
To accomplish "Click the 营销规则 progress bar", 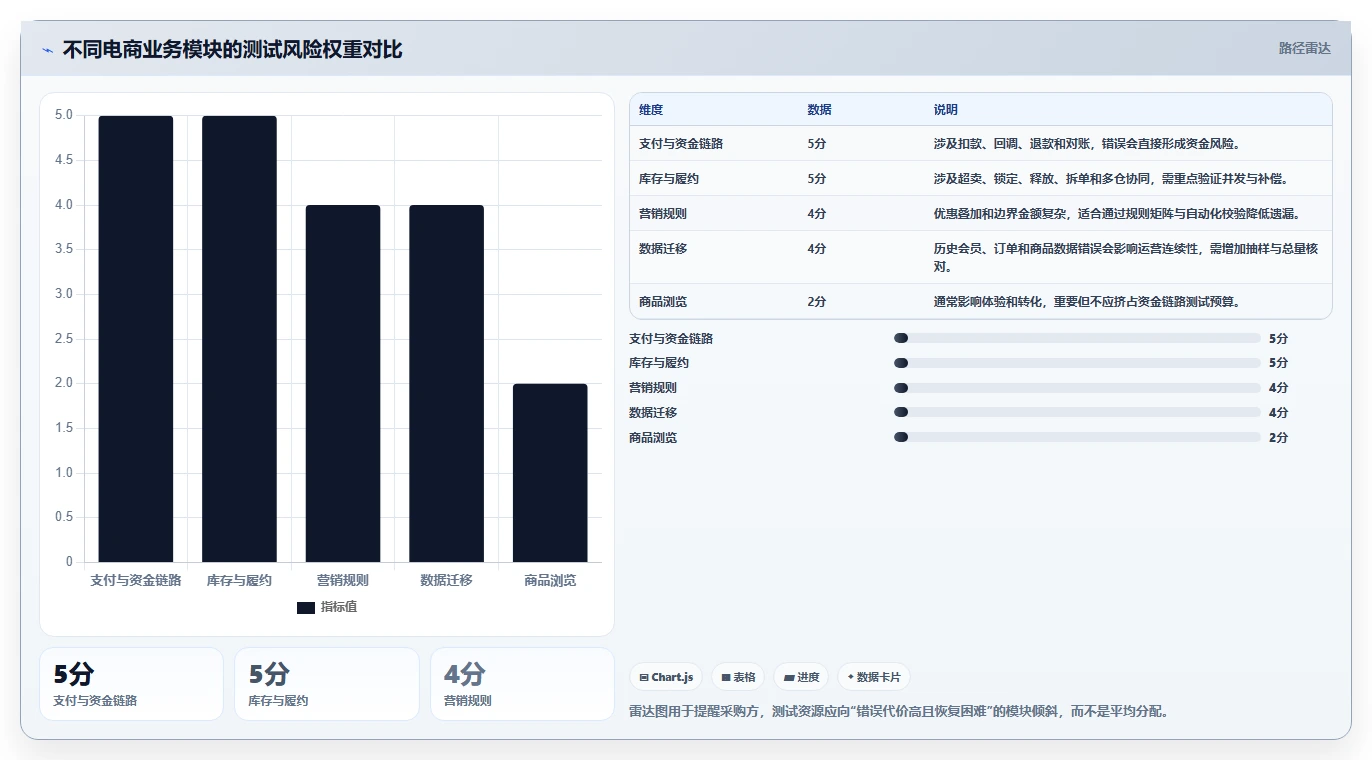I will 1077,388.
